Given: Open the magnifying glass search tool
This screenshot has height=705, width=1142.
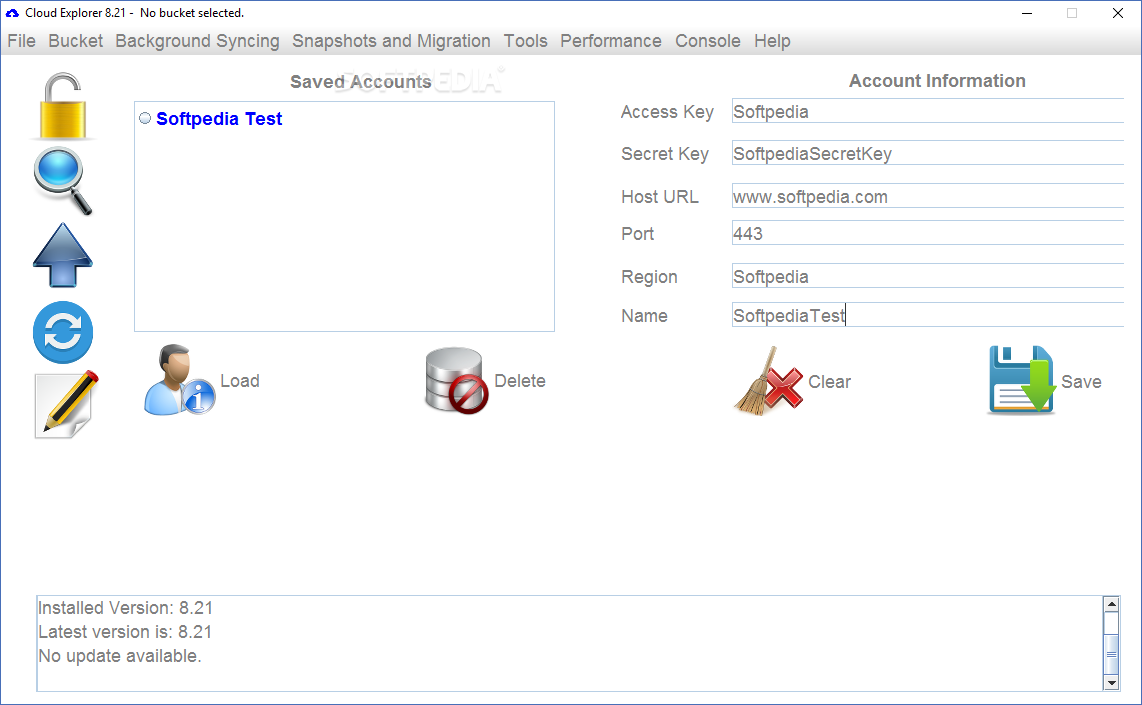Looking at the screenshot, I should tap(63, 181).
